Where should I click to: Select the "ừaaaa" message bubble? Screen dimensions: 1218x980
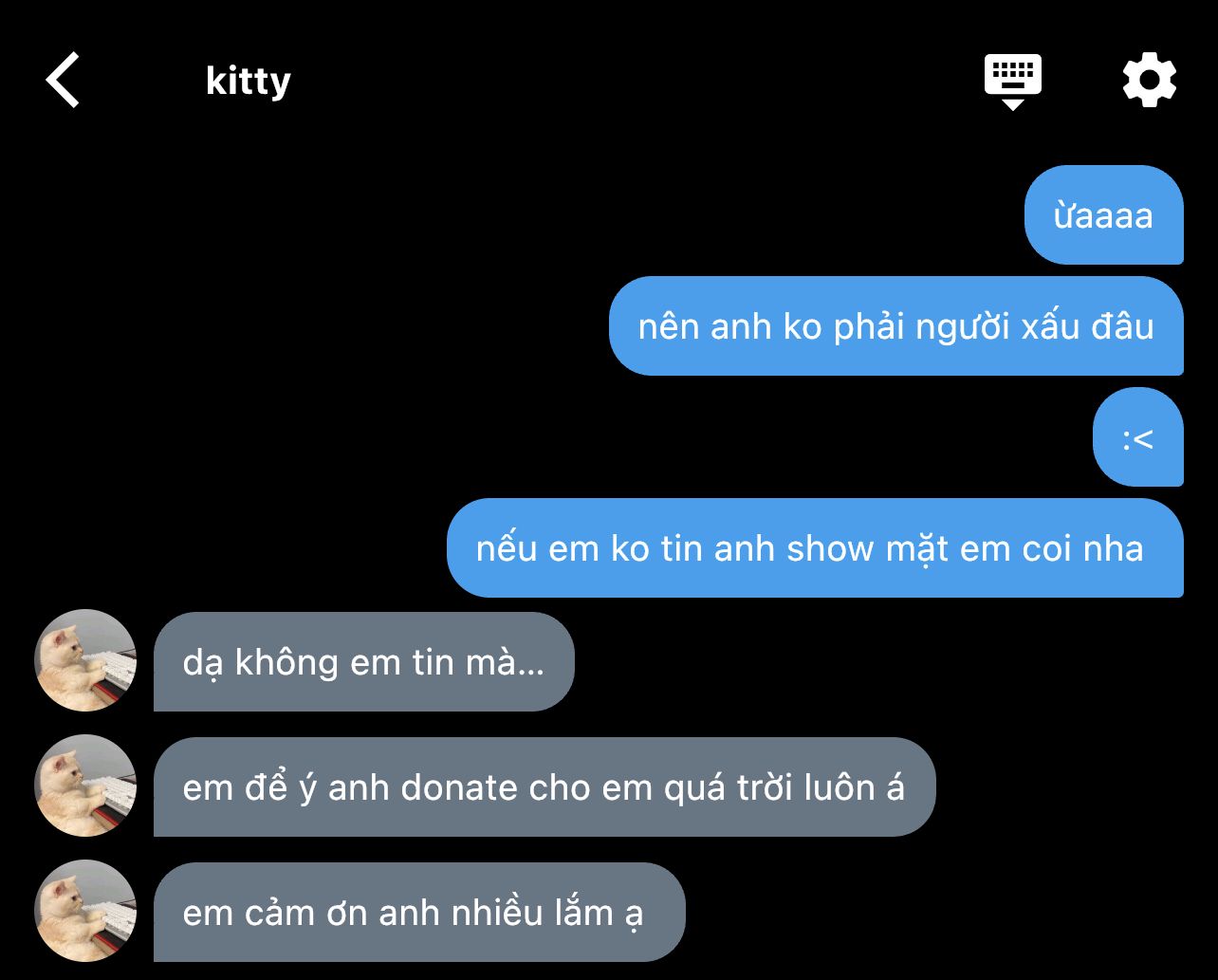pyautogui.click(x=1104, y=215)
